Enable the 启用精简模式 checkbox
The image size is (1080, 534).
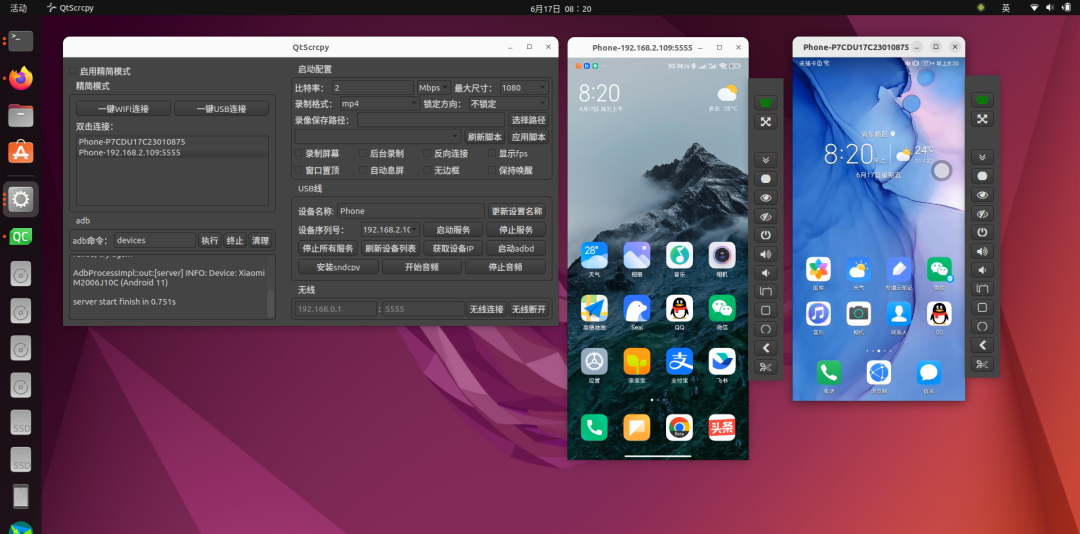pyautogui.click(x=73, y=71)
